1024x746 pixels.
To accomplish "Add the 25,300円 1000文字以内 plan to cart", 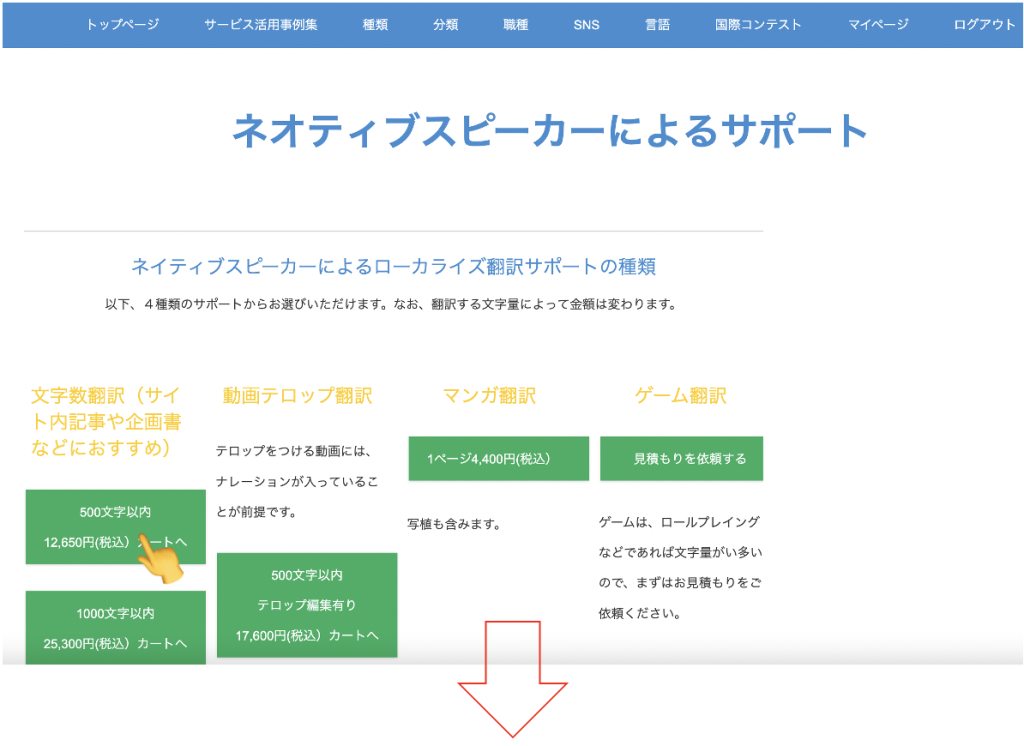I will (115, 628).
